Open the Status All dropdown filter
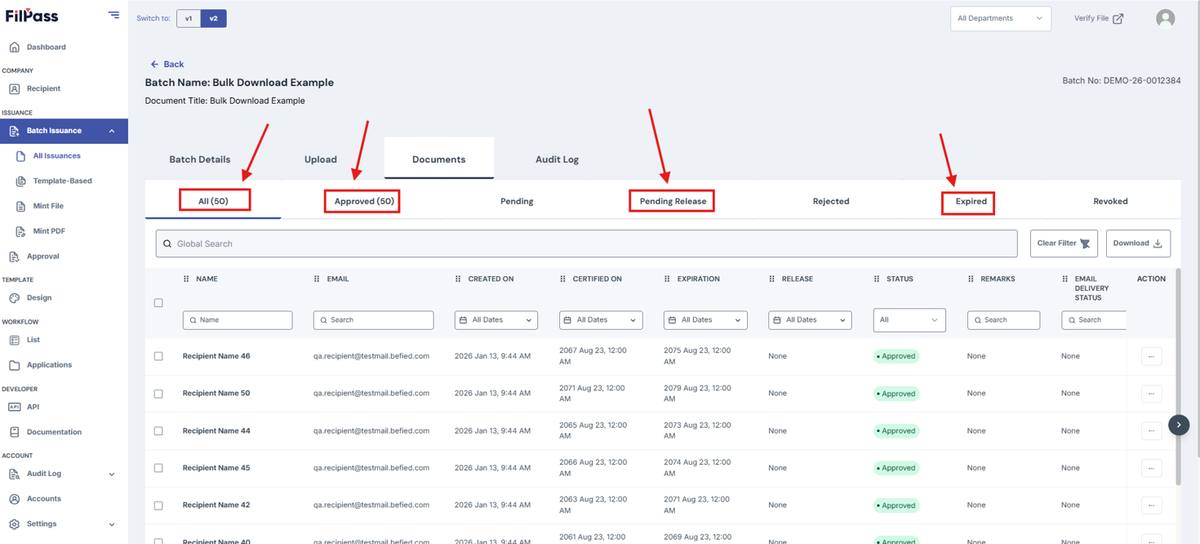1200x544 pixels. click(x=909, y=320)
